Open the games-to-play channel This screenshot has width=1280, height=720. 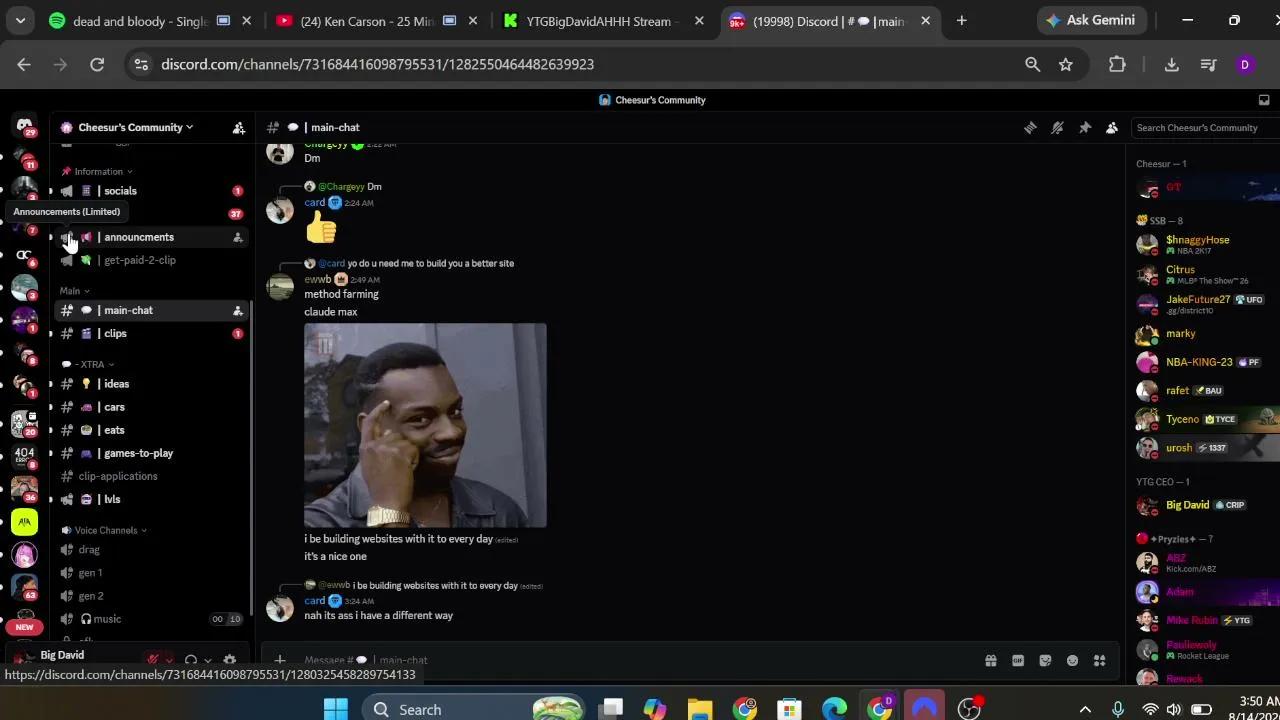pos(150,453)
